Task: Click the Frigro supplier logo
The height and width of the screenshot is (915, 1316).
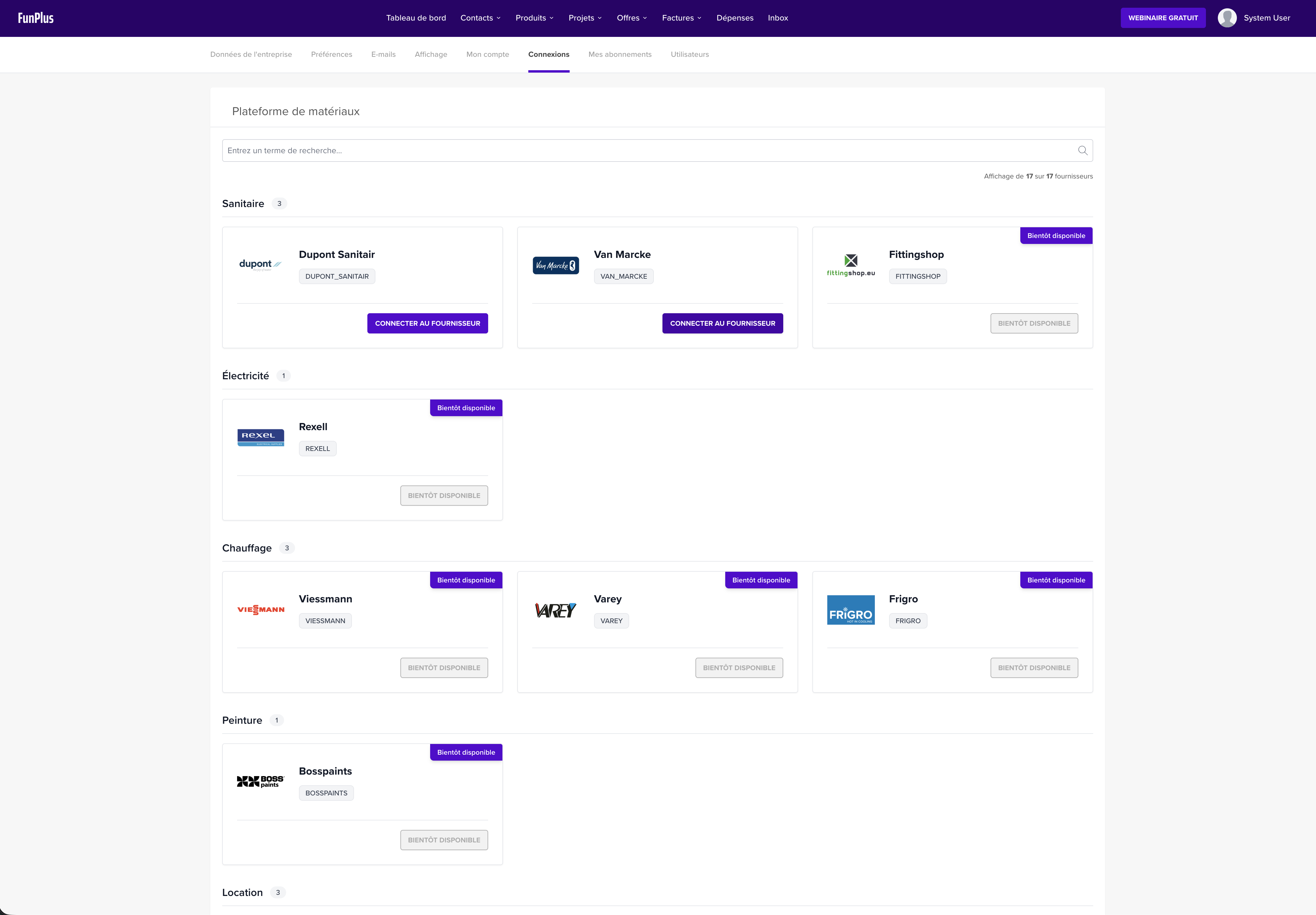Action: point(850,610)
